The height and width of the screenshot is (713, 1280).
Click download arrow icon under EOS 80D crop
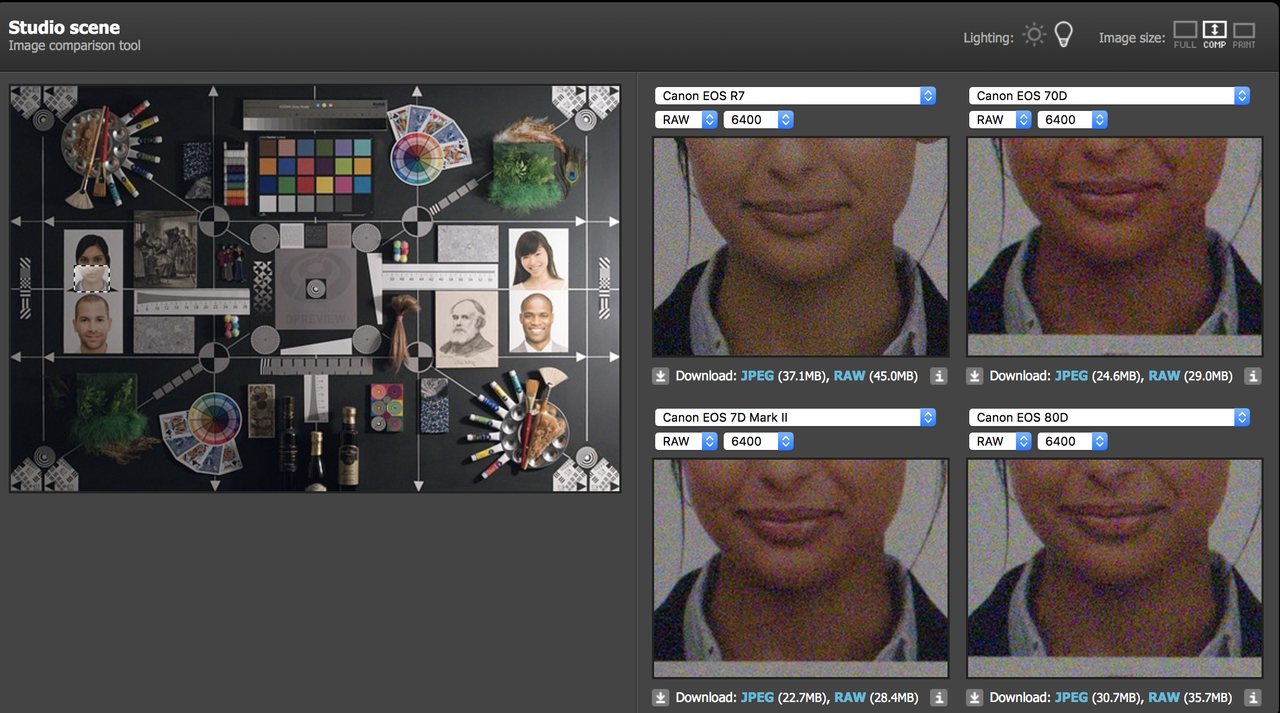pyautogui.click(x=975, y=697)
